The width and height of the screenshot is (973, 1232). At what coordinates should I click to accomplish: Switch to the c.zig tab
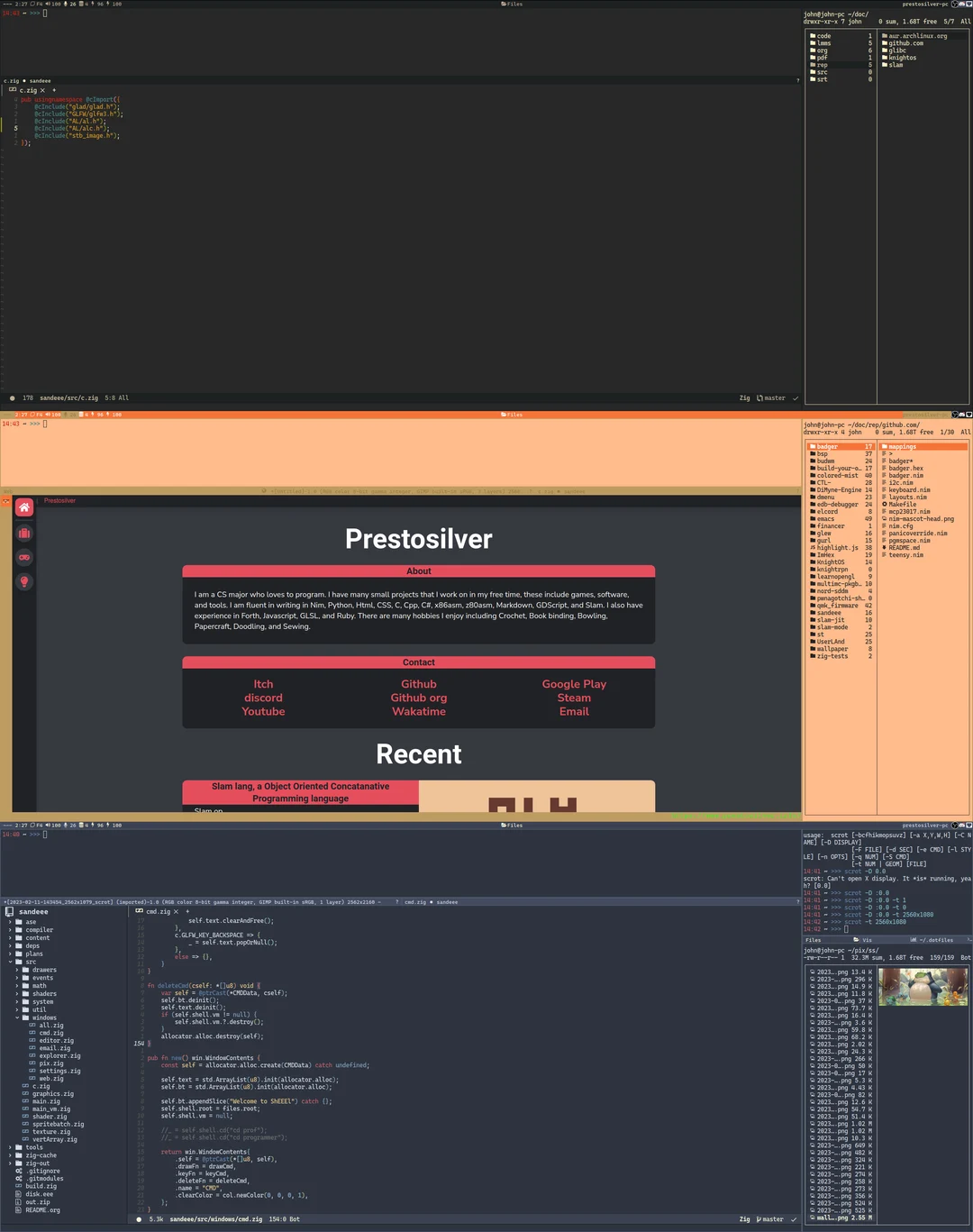[28, 89]
